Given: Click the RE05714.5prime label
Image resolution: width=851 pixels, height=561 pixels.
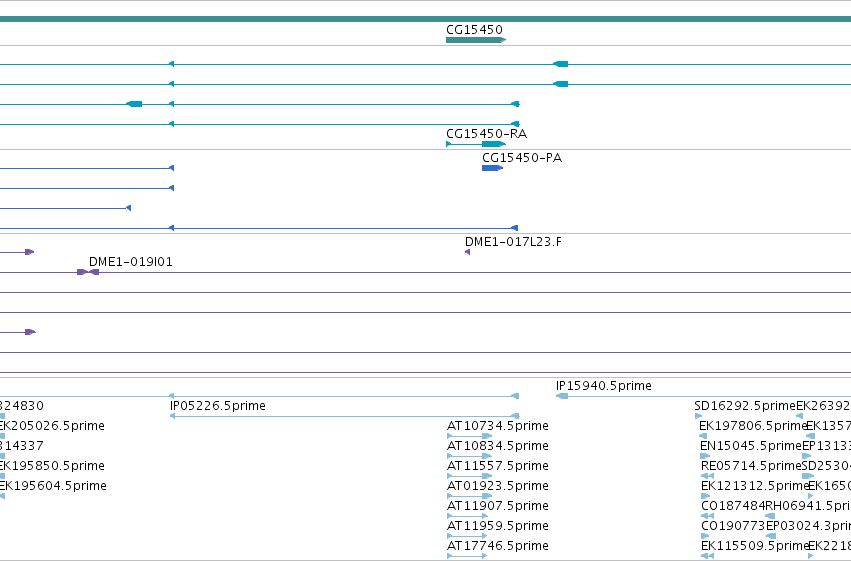Looking at the screenshot, I should point(751,466).
